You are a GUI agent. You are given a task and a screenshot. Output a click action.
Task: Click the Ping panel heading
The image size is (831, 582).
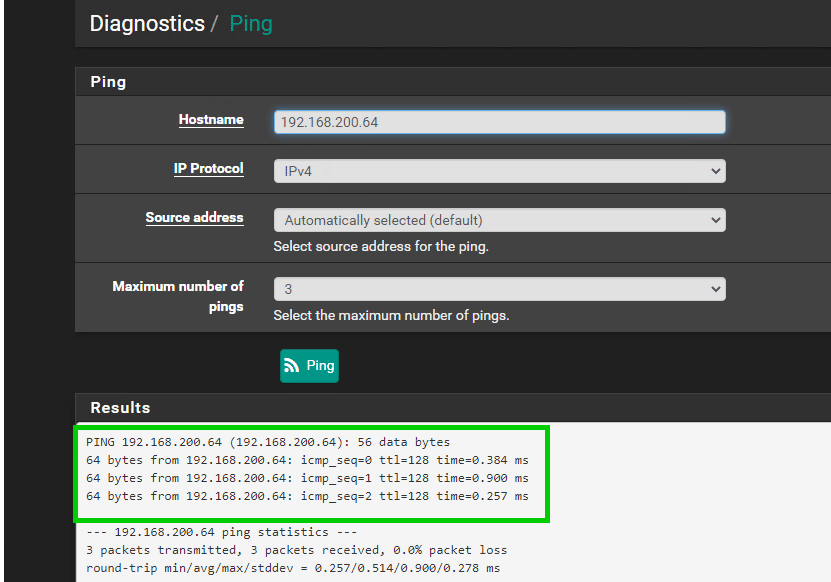pos(108,82)
